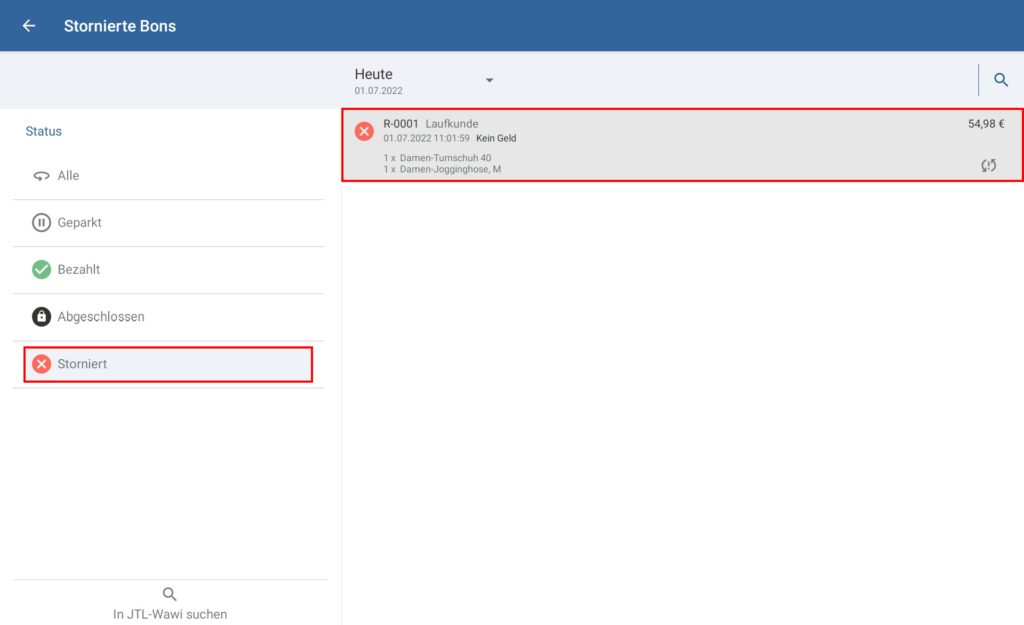This screenshot has width=1024, height=625.
Task: Click In JTL-Wawi suchen text
Action: pyautogui.click(x=170, y=614)
